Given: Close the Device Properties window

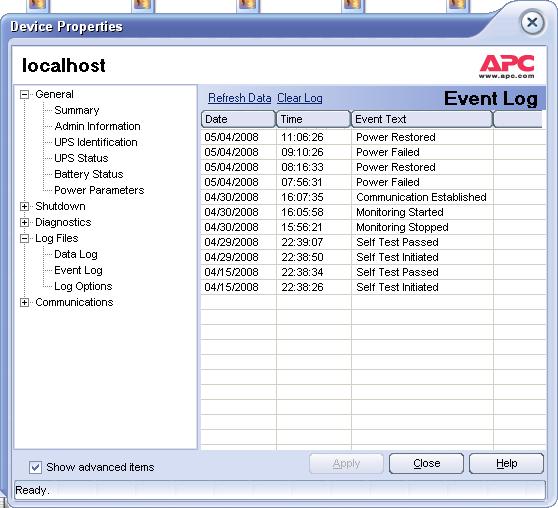Looking at the screenshot, I should [532, 23].
